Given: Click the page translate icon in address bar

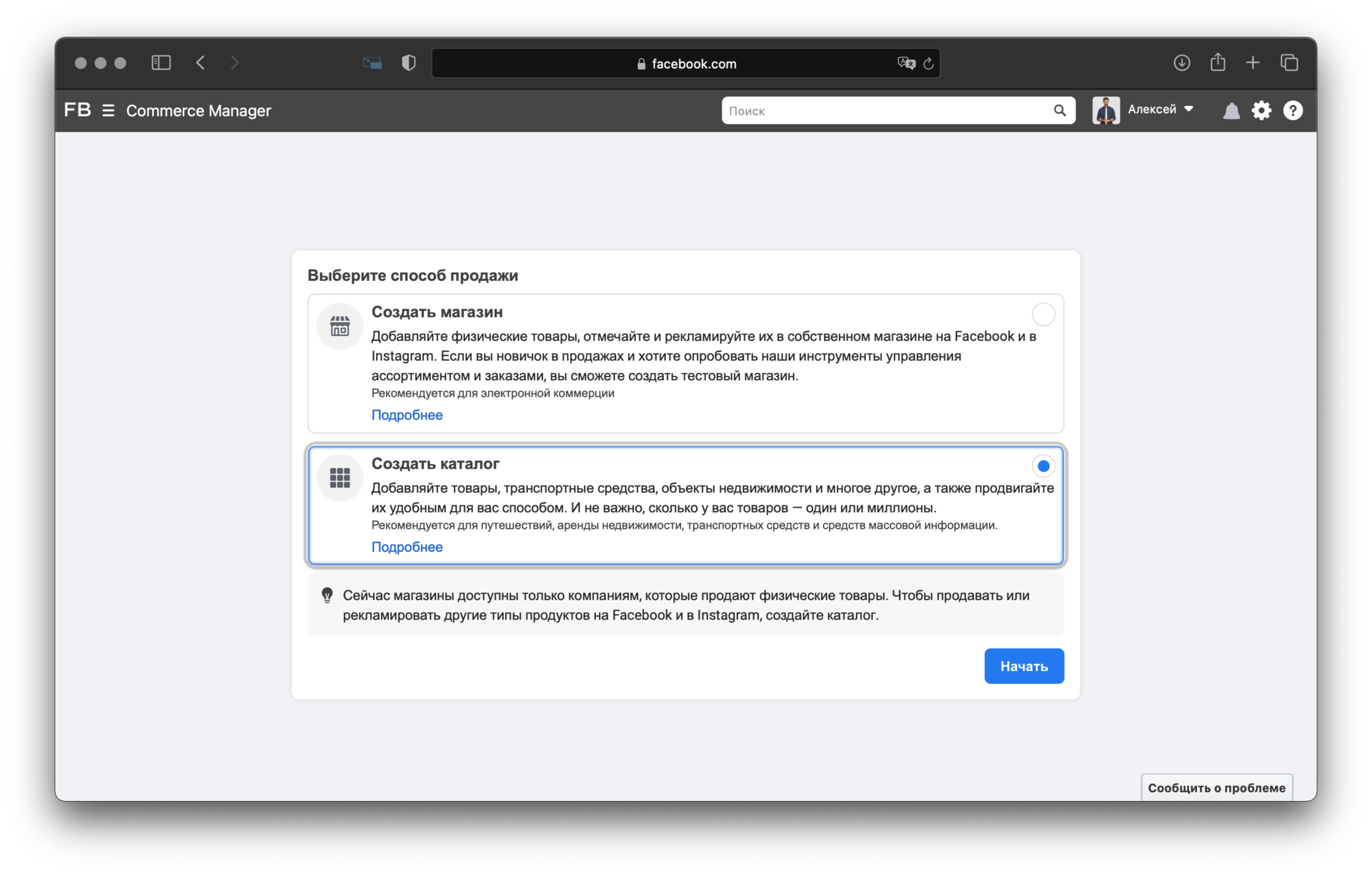Looking at the screenshot, I should click(x=906, y=64).
